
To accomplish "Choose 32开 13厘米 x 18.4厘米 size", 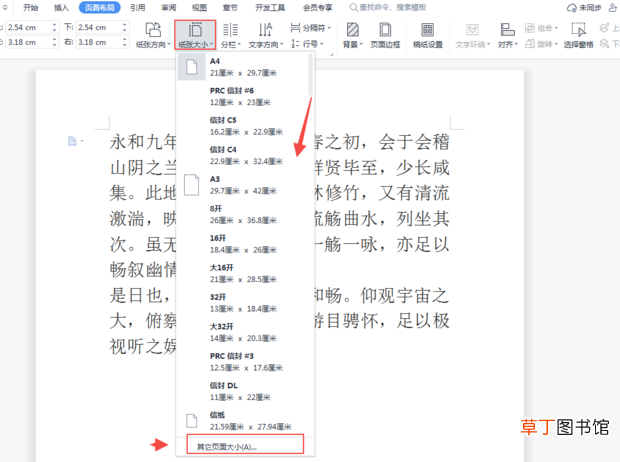I will tap(242, 303).
